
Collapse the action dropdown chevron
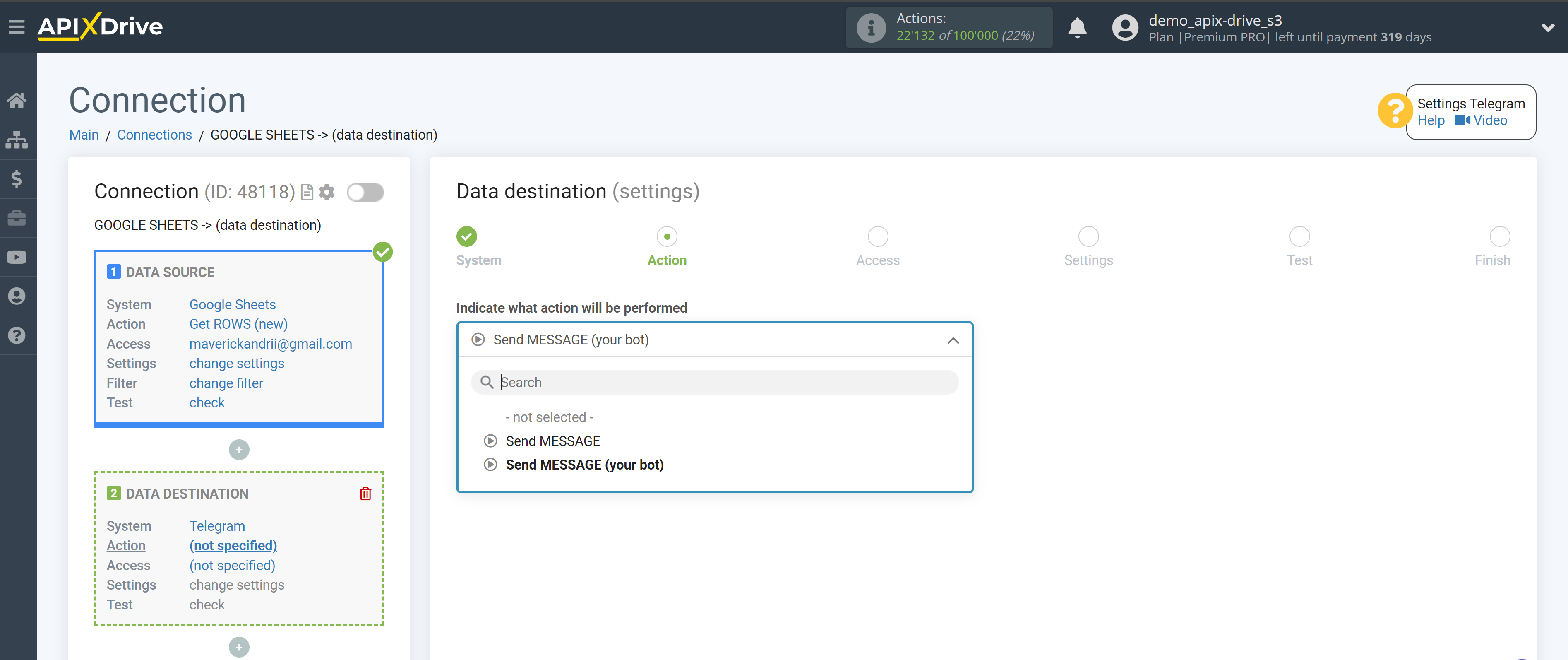click(x=953, y=340)
